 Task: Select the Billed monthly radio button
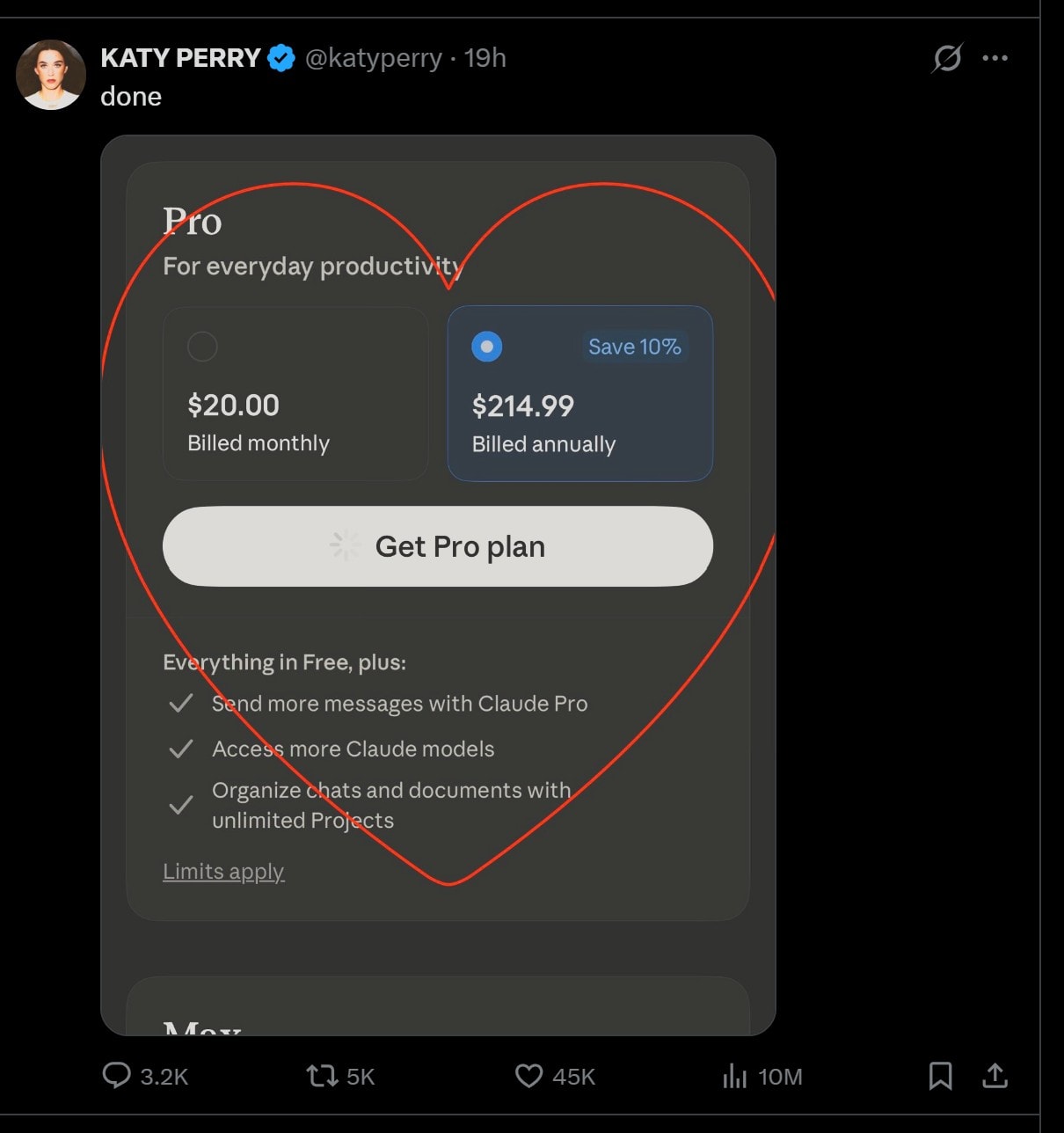point(202,347)
